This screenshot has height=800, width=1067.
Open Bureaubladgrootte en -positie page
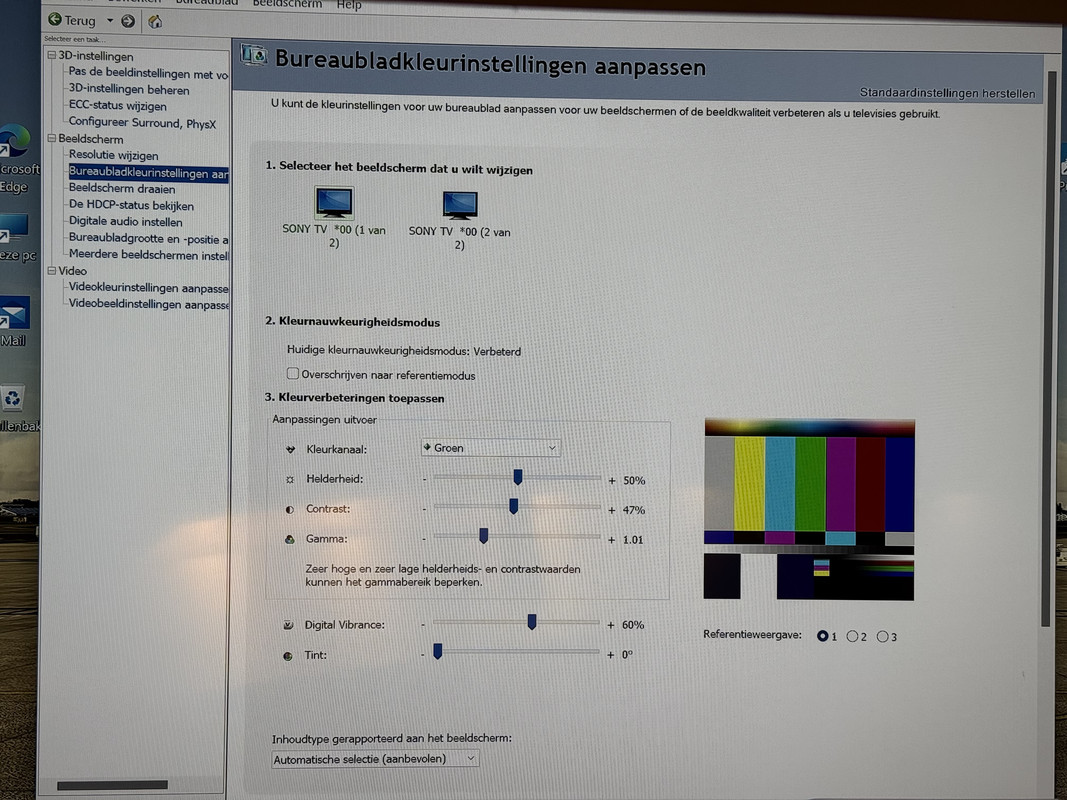coord(148,239)
